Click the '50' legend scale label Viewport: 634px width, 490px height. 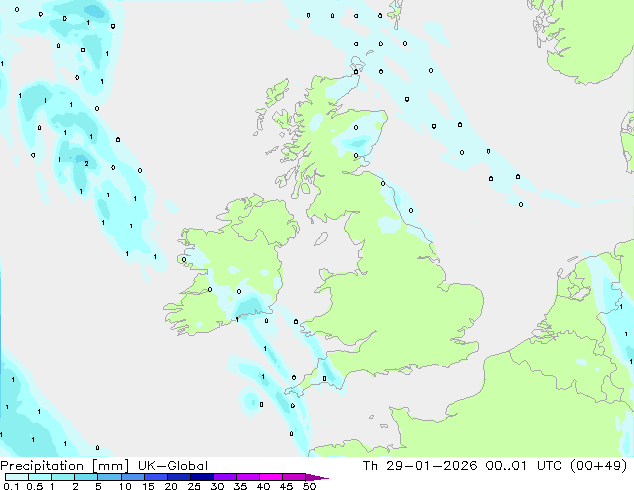pos(309,486)
